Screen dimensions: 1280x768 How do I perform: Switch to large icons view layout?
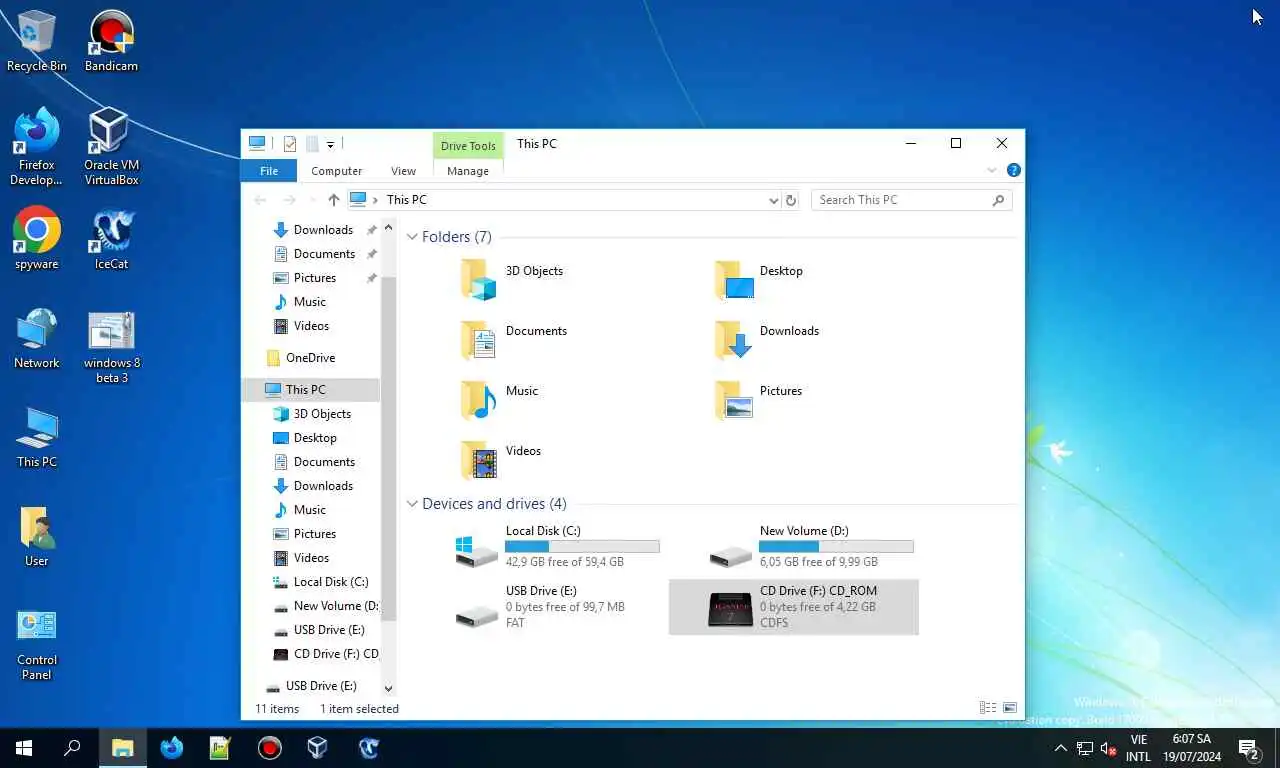pos(1010,708)
